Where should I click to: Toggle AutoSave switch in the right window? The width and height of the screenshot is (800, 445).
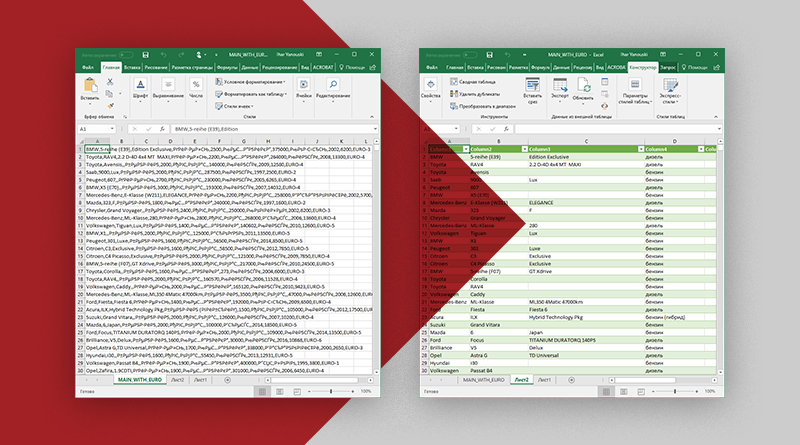(469, 55)
